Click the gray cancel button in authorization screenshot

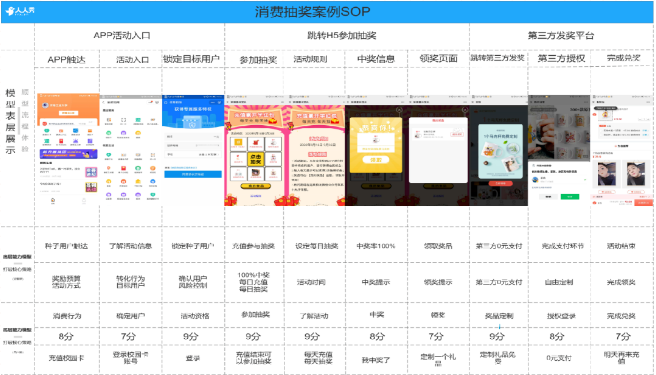click(548, 197)
